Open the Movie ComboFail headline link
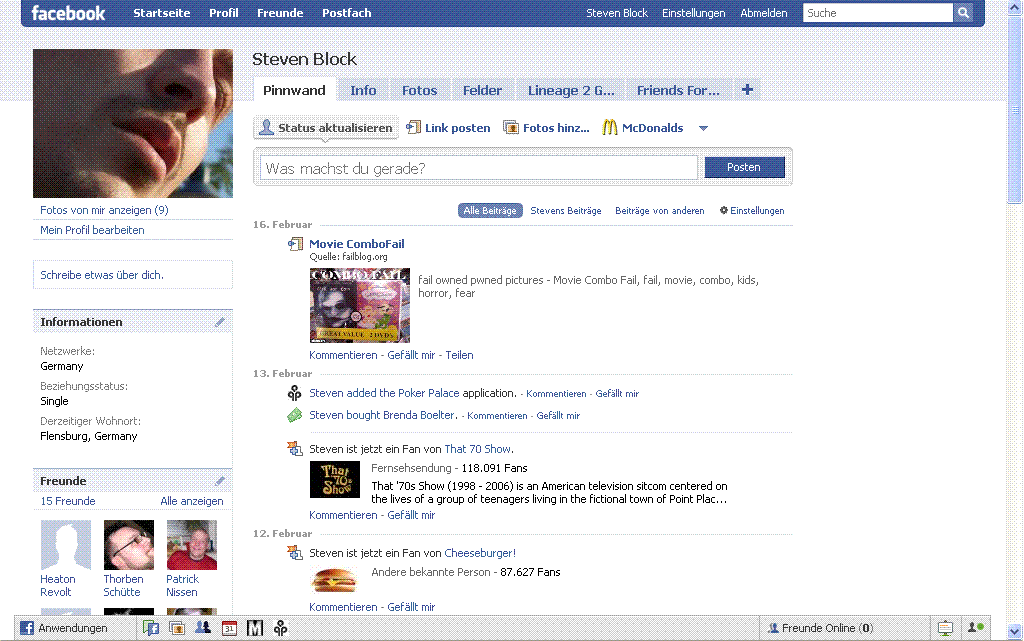 [x=357, y=244]
